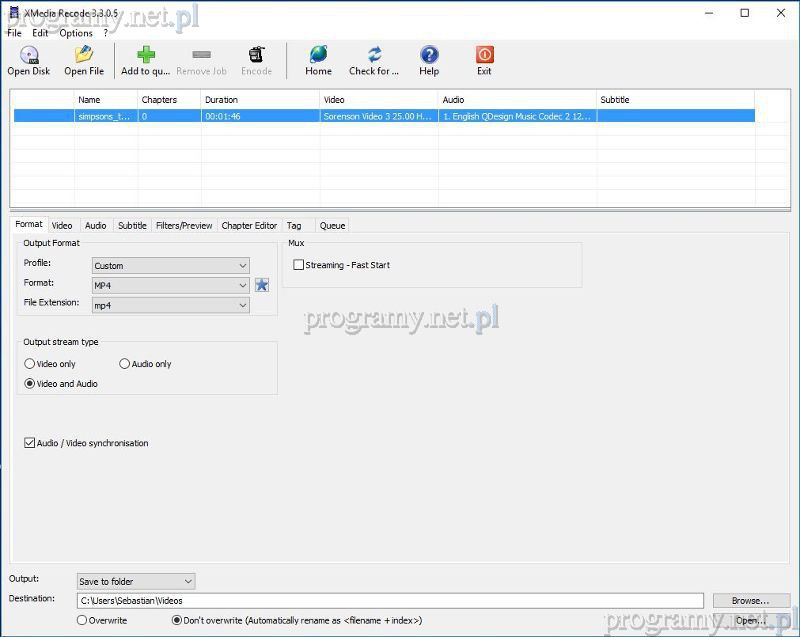Screen dimensions: 800x637
Task: Click the Open Disk toolbar icon
Action: 29,56
